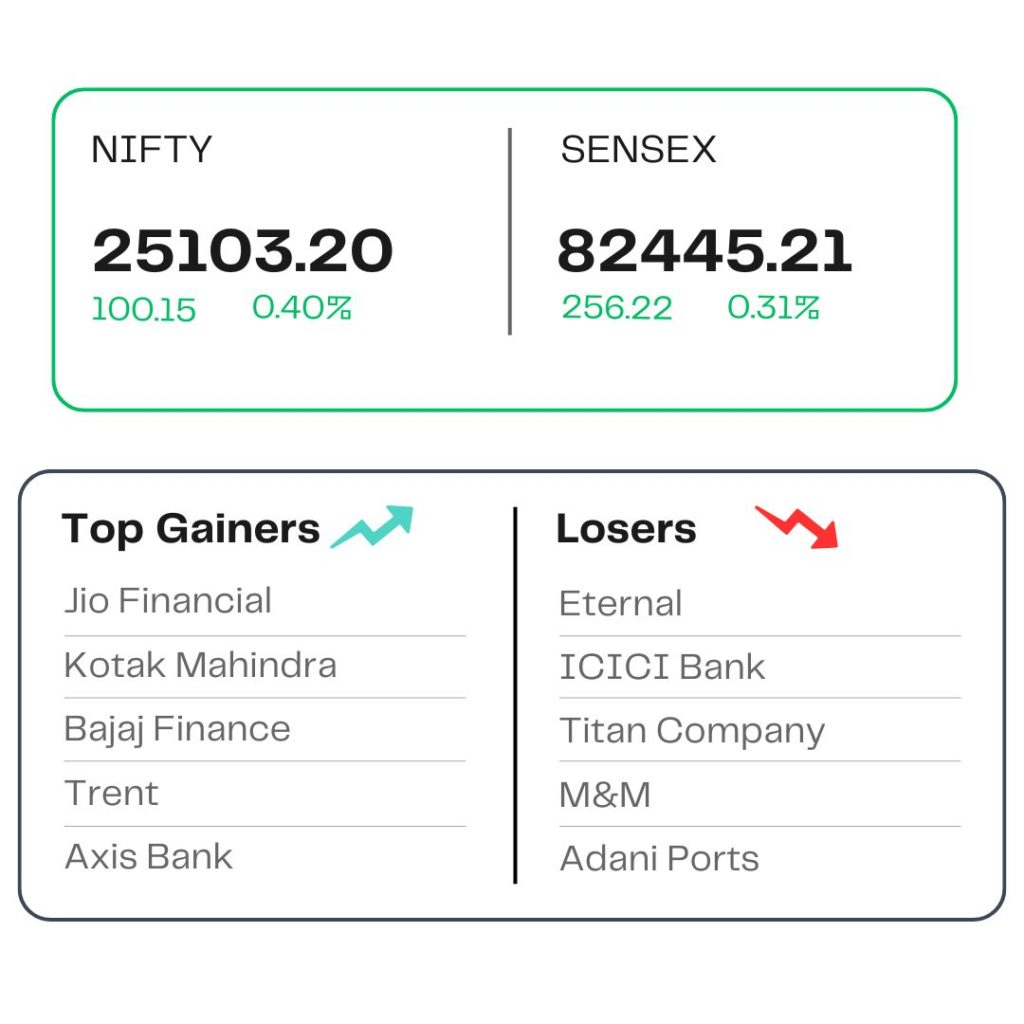The image size is (1024, 1024).
Task: Click the SENSEX value 82445.21
Action: [x=705, y=251]
